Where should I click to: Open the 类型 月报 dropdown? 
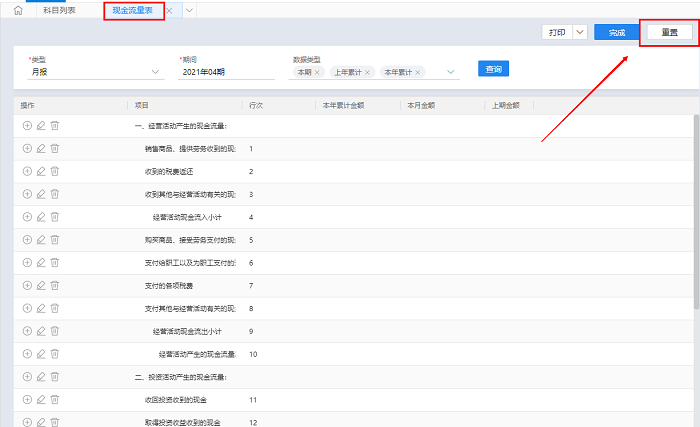pos(155,72)
